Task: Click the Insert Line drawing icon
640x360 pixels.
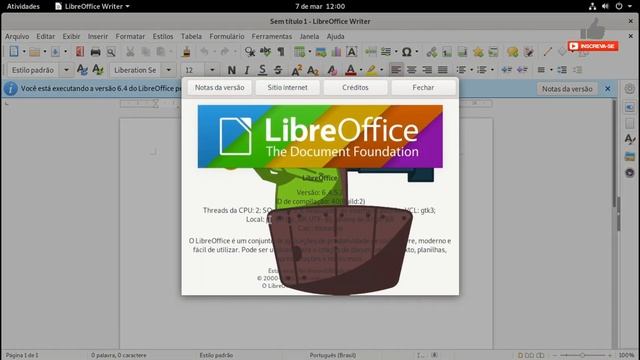Action: tap(548, 52)
